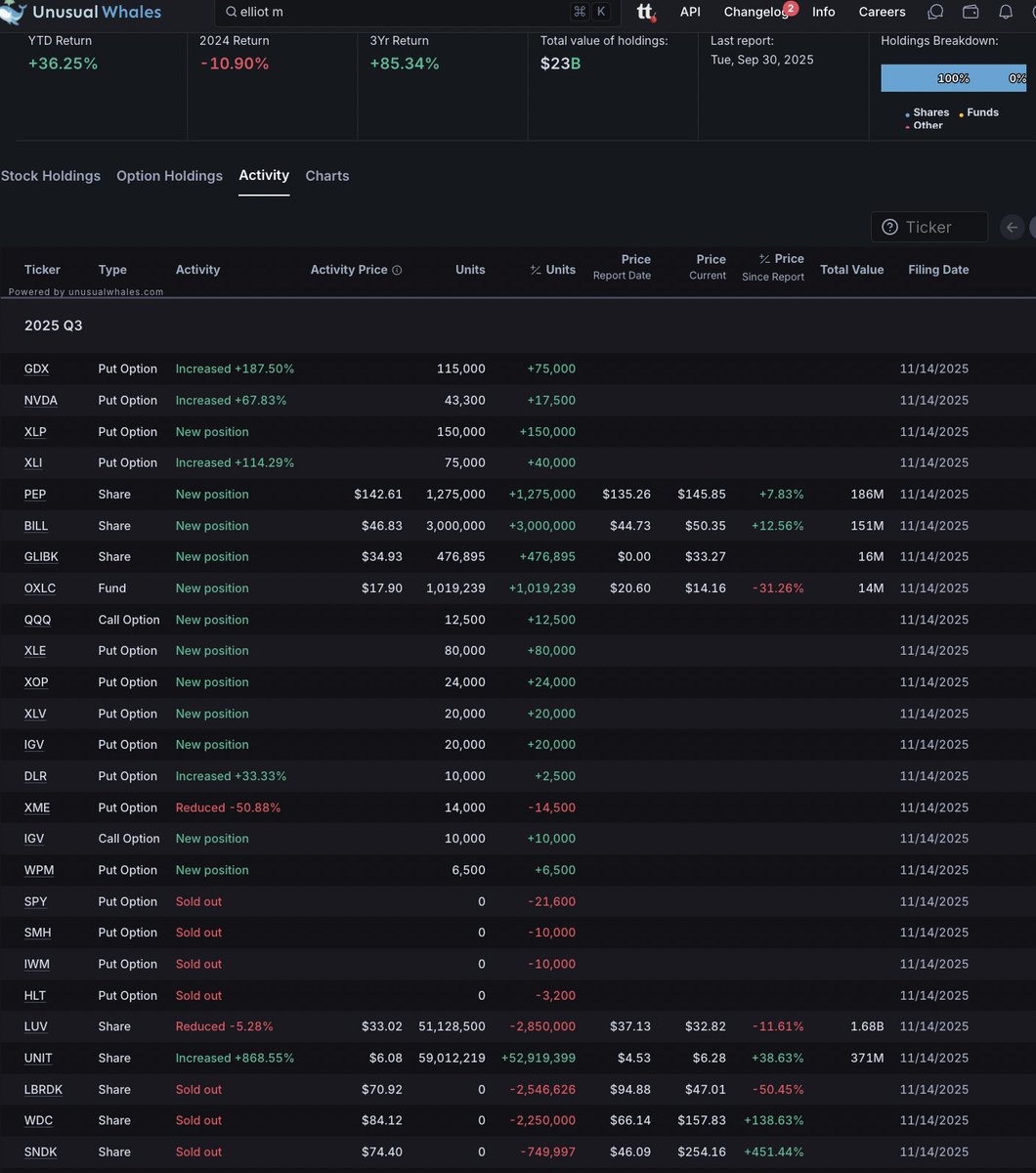This screenshot has height=1173, width=1036.
Task: Open the NVDA ticker link
Action: (41, 401)
